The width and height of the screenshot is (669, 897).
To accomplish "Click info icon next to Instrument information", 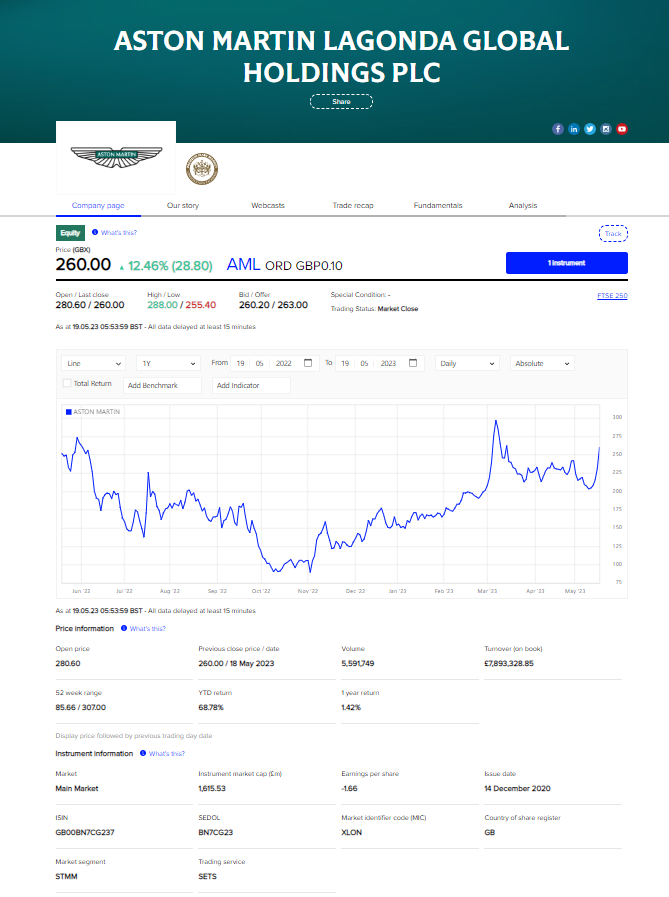I will click(x=143, y=753).
